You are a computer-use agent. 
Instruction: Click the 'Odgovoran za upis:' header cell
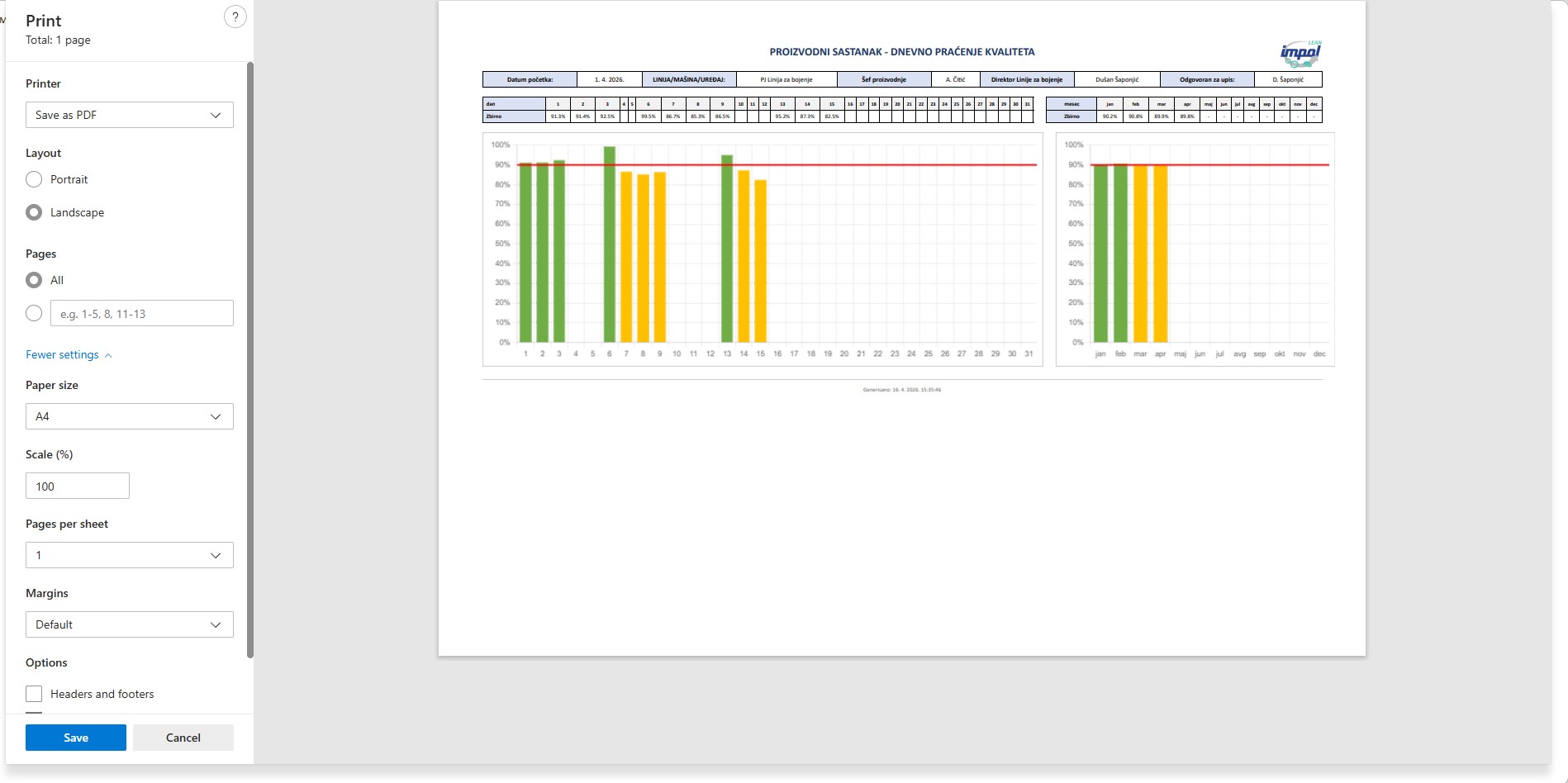1207,79
